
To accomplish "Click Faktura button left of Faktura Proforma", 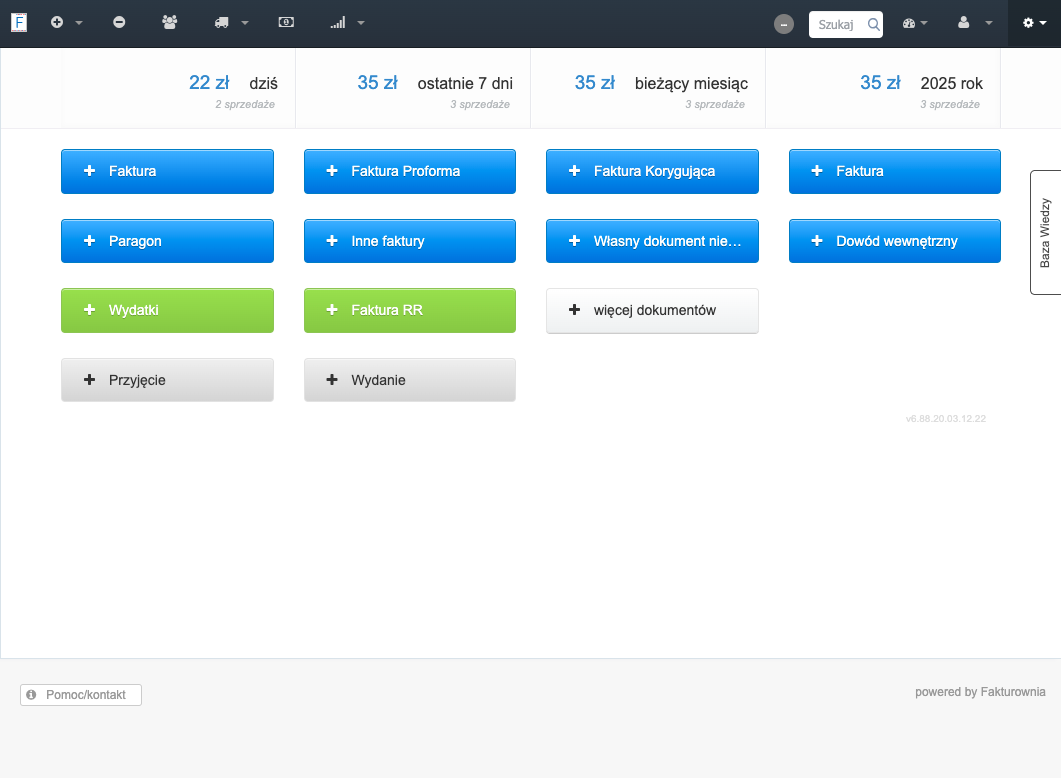I will click(167, 171).
